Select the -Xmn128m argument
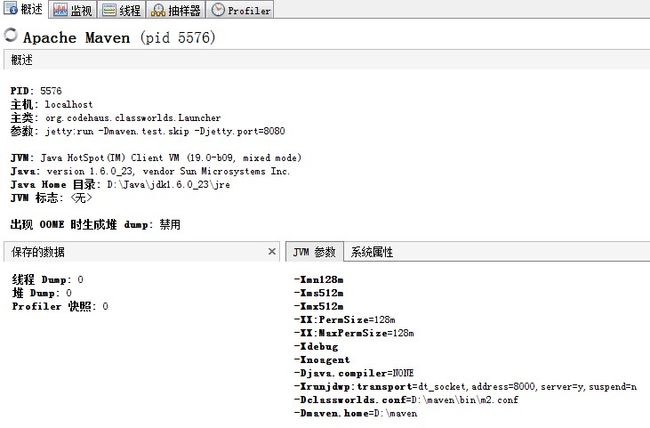Viewport: 650px width, 428px height. pyautogui.click(x=318, y=280)
